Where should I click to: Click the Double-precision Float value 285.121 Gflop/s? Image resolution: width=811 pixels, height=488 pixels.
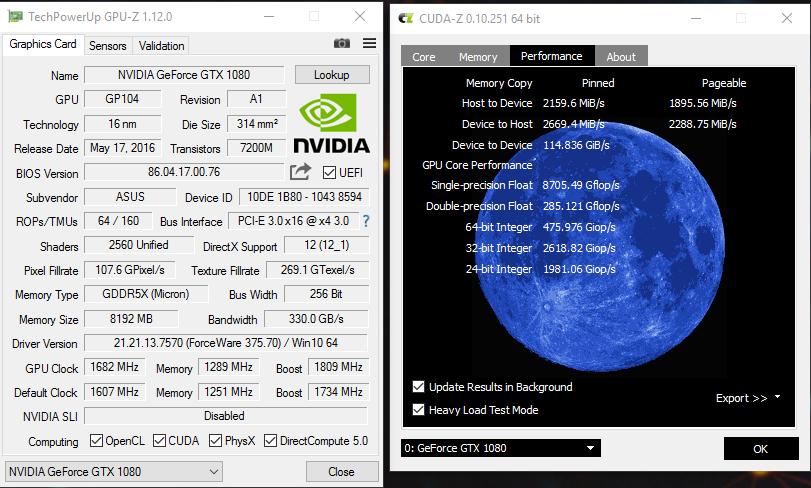[x=581, y=206]
